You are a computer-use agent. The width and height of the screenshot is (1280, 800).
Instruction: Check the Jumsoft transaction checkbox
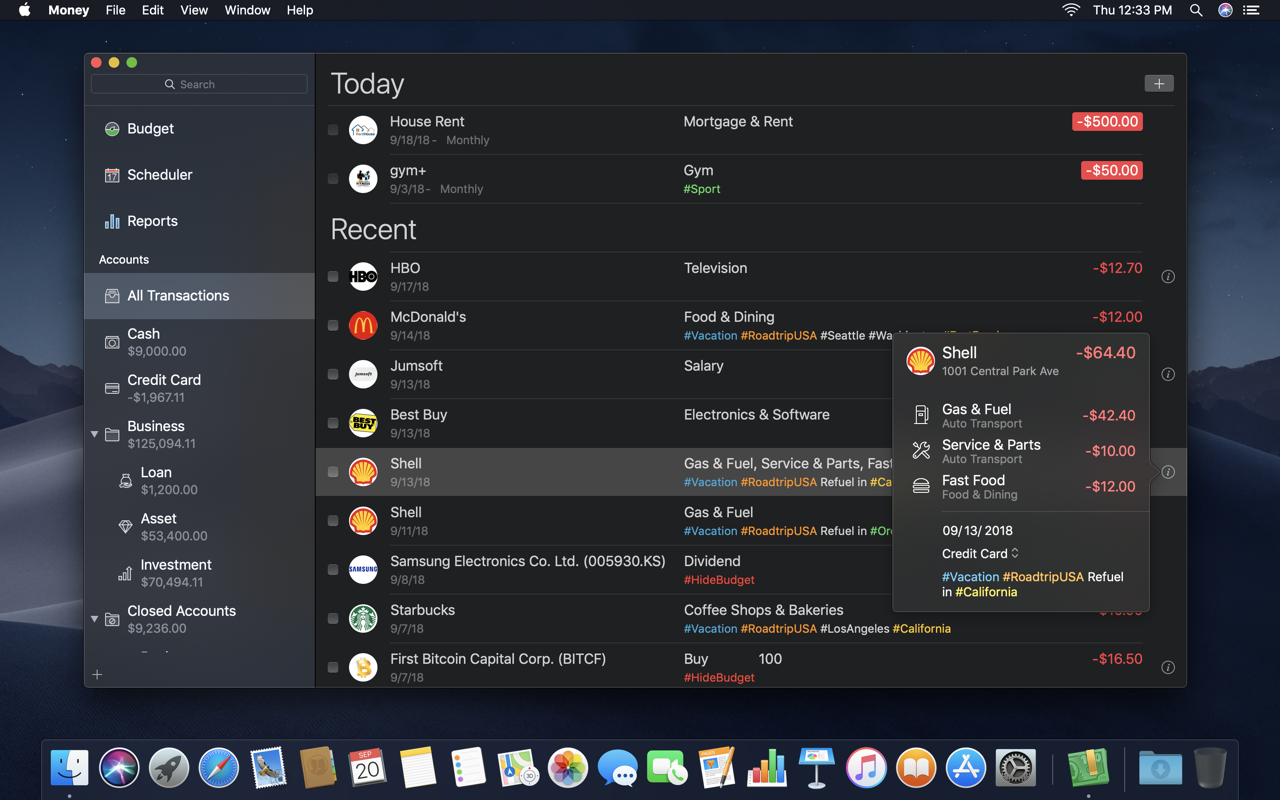tap(333, 374)
